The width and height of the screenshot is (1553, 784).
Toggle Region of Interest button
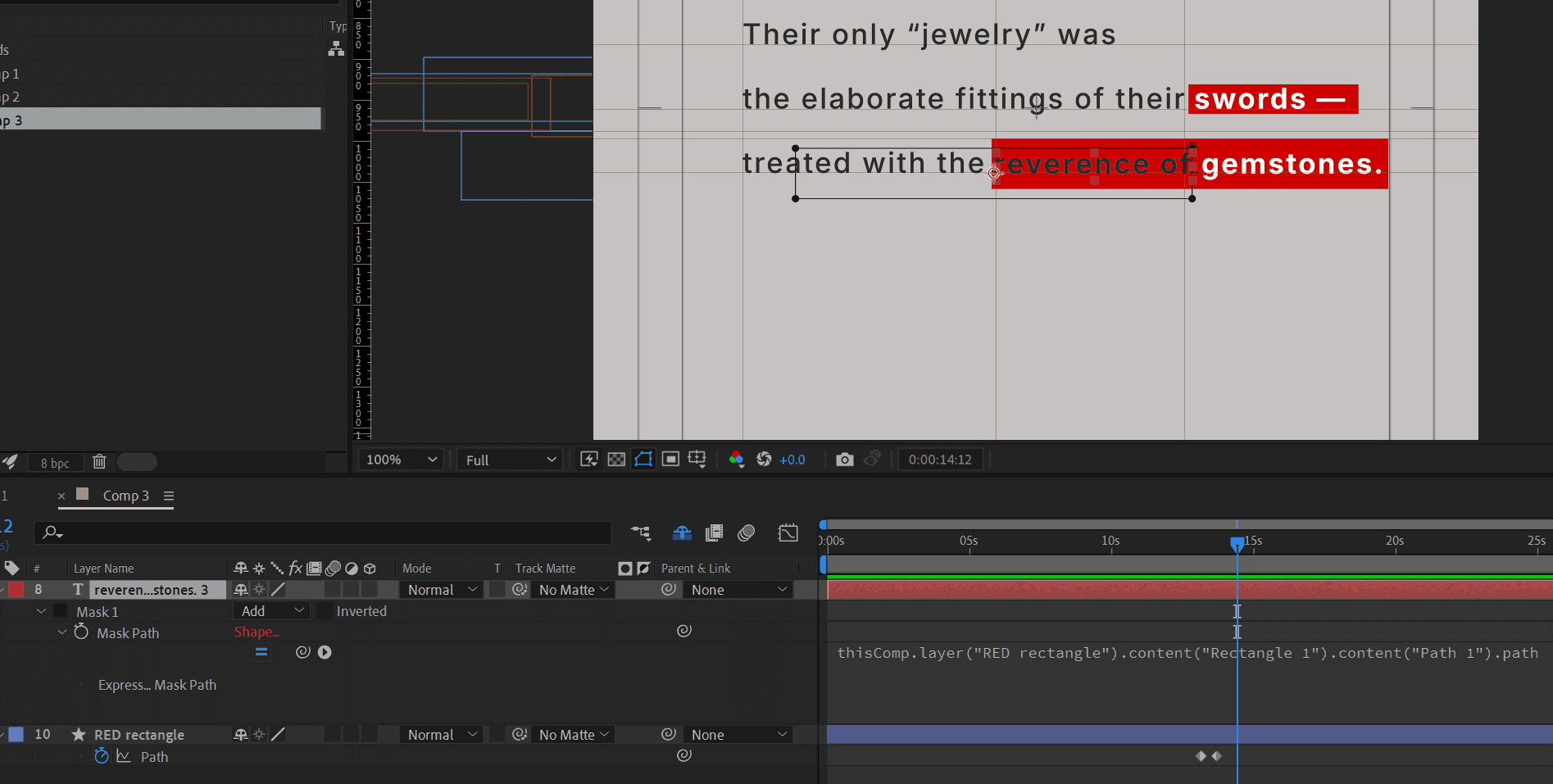(x=670, y=460)
